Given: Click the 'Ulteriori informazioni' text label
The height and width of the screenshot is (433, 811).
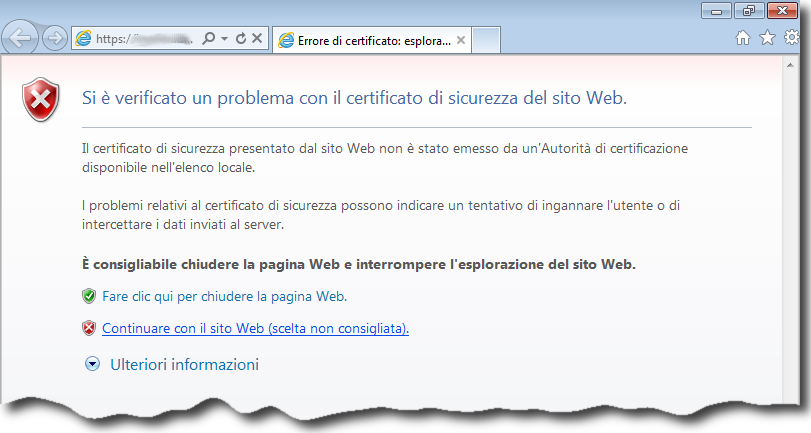Looking at the screenshot, I should [184, 365].
